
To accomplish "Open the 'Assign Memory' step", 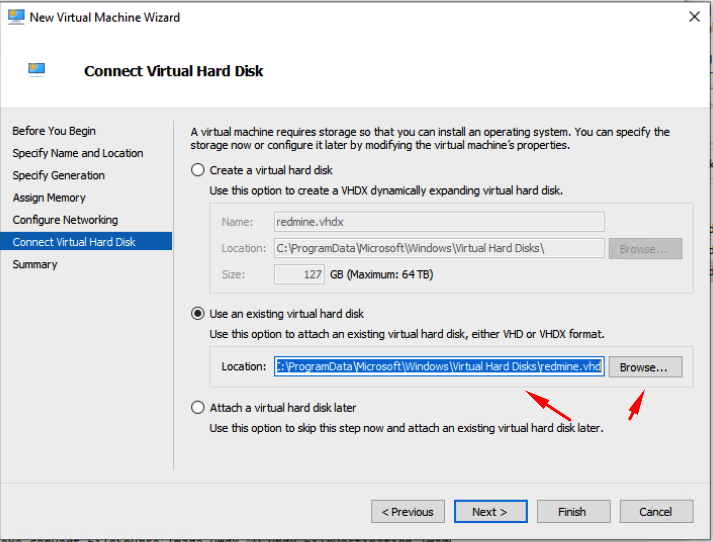I will [x=49, y=198].
